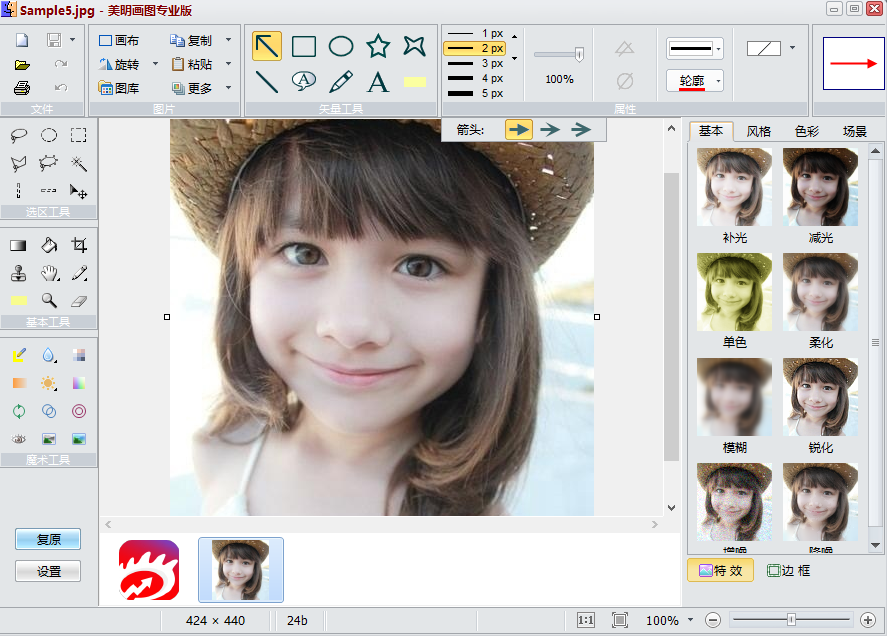This screenshot has width=887, height=636.
Task: Open the 边框 border tab
Action: pos(788,570)
